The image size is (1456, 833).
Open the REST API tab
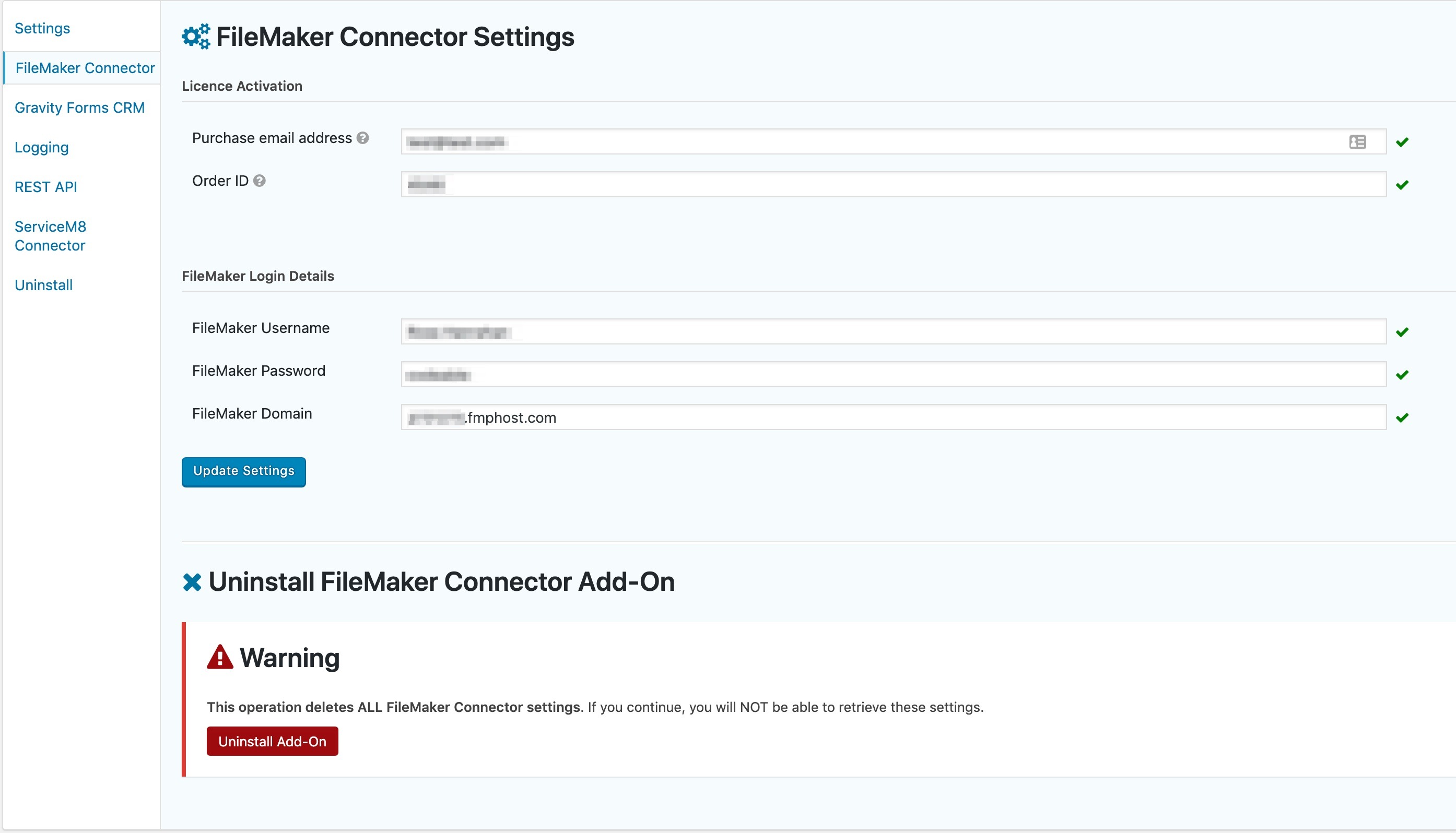(x=46, y=186)
